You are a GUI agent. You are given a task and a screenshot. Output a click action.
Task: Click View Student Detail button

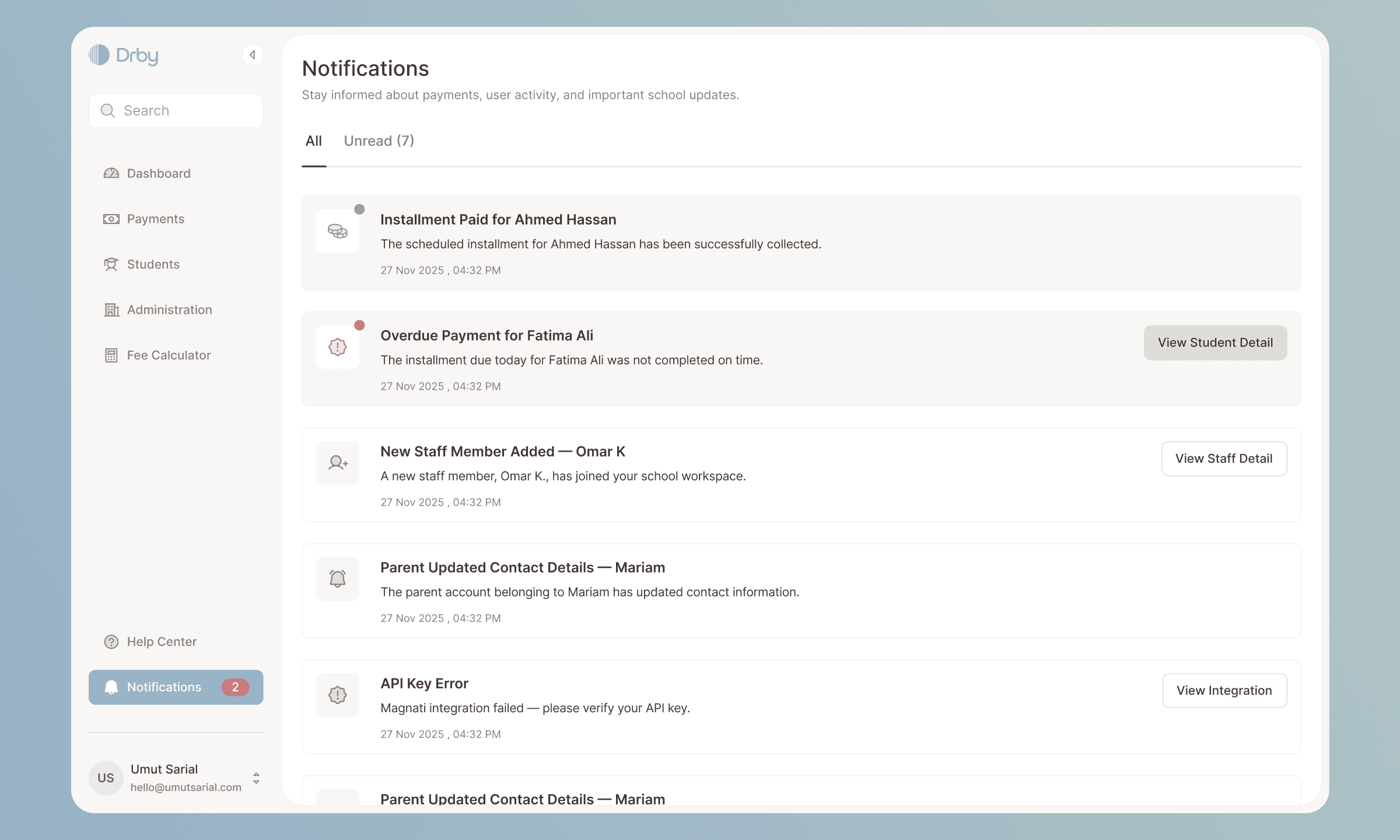tap(1215, 343)
